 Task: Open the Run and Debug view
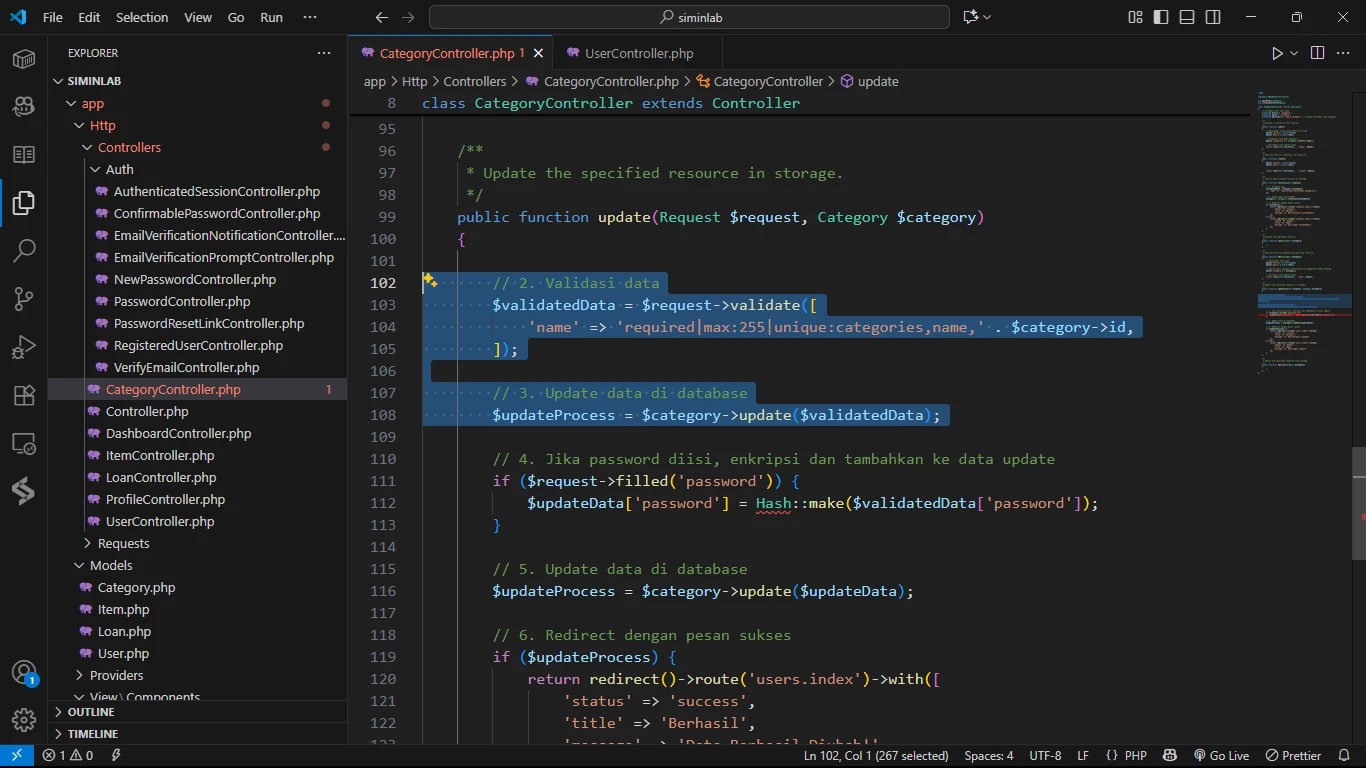24,347
